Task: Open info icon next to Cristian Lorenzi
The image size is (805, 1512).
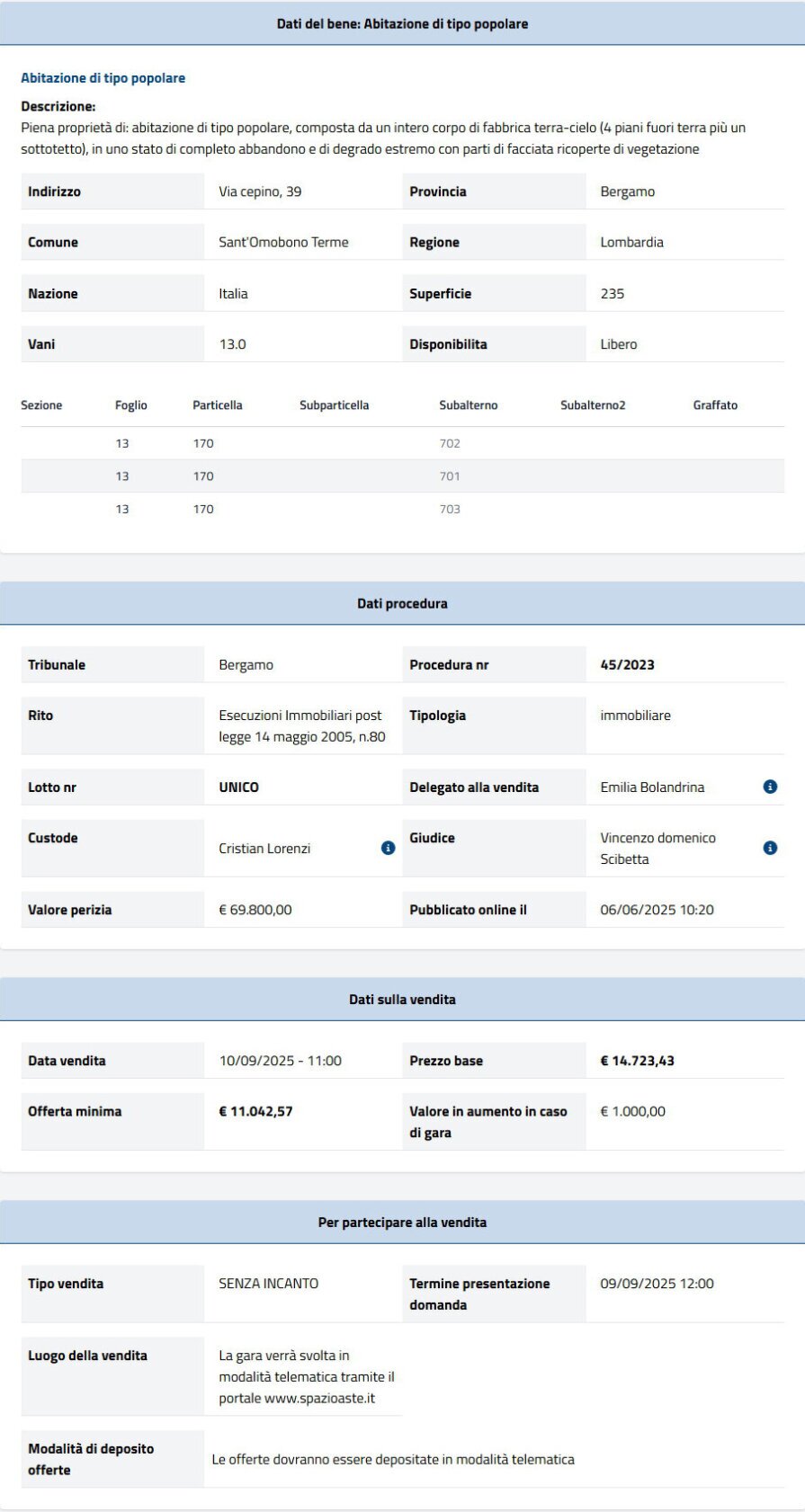Action: [x=388, y=848]
